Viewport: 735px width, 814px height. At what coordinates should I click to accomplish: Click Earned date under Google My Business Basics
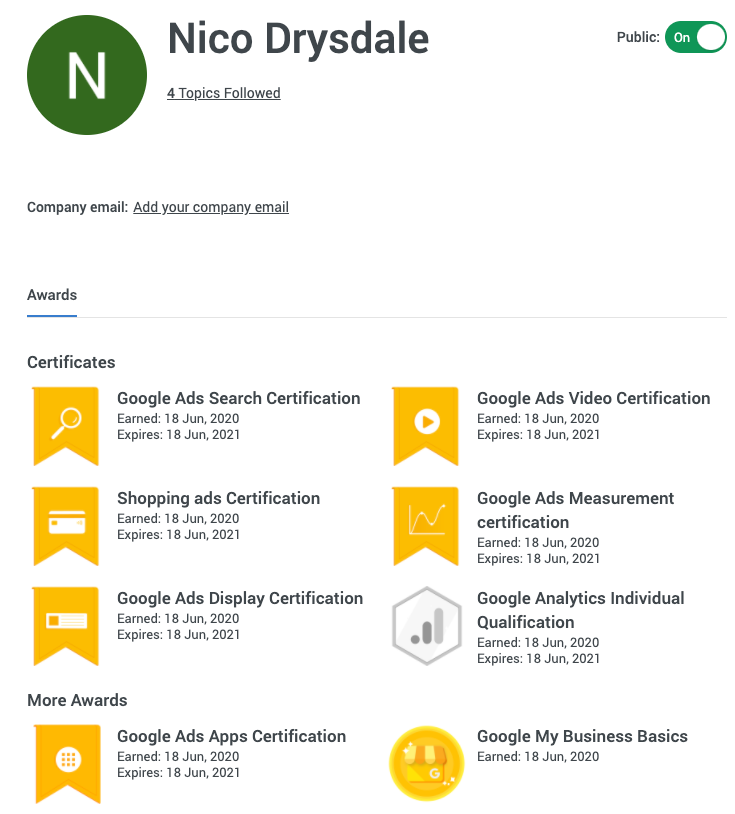click(538, 756)
